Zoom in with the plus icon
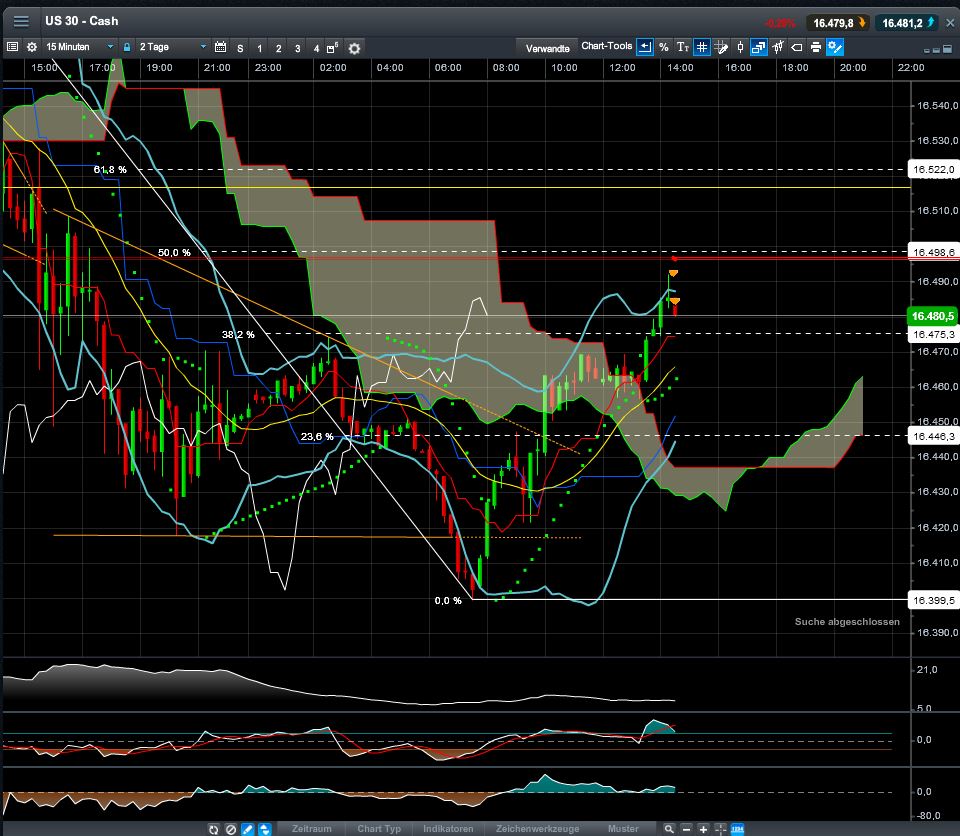Image resolution: width=960 pixels, height=836 pixels. 703,829
